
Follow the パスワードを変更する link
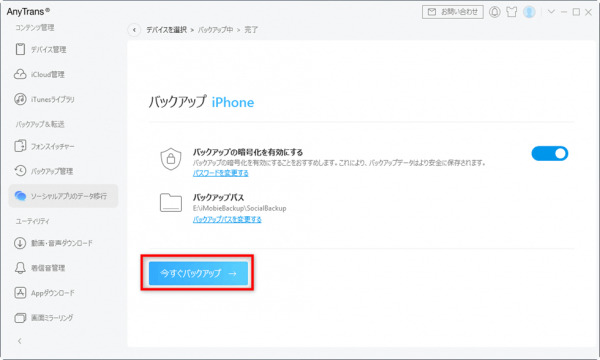[x=220, y=173]
